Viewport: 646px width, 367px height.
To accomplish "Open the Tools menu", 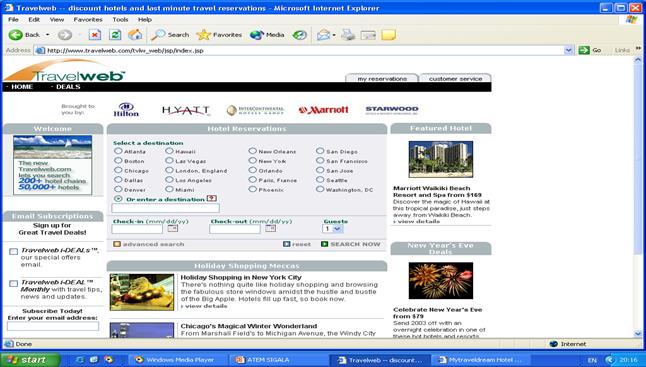I will [120, 19].
